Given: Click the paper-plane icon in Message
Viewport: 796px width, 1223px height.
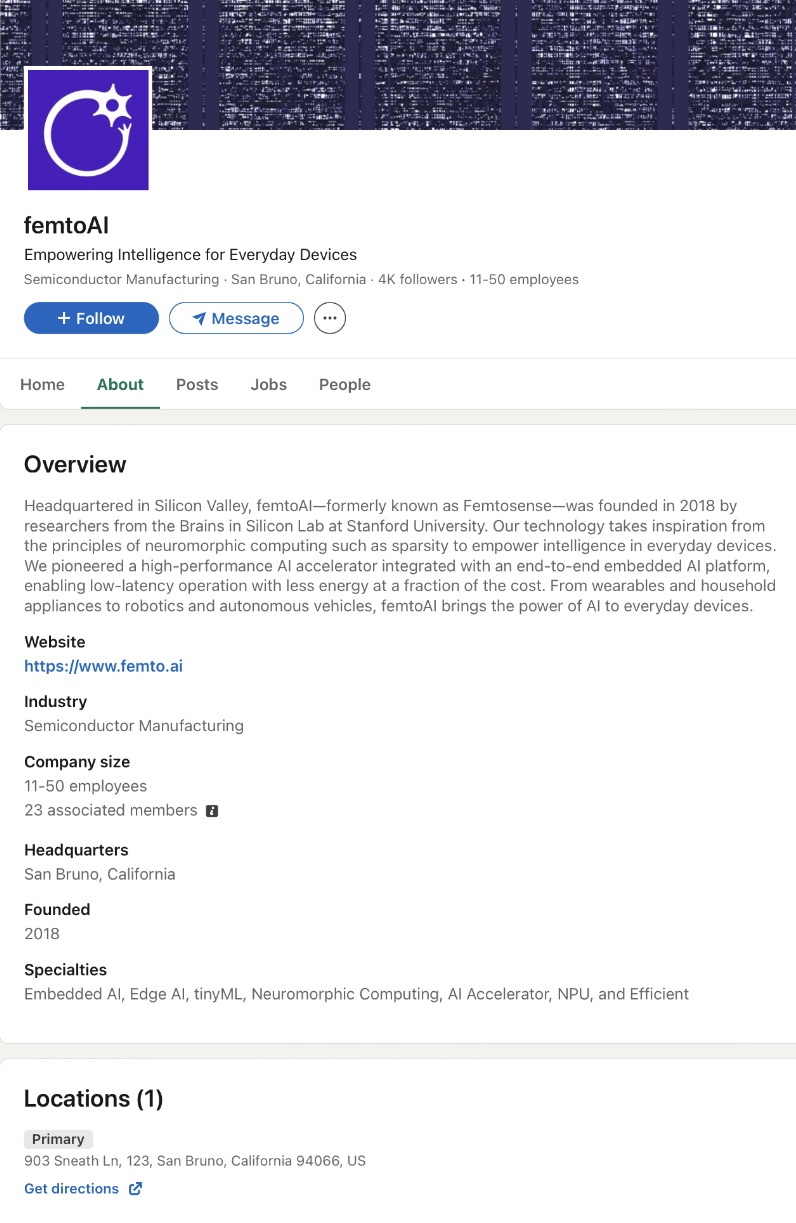Looking at the screenshot, I should coord(199,319).
